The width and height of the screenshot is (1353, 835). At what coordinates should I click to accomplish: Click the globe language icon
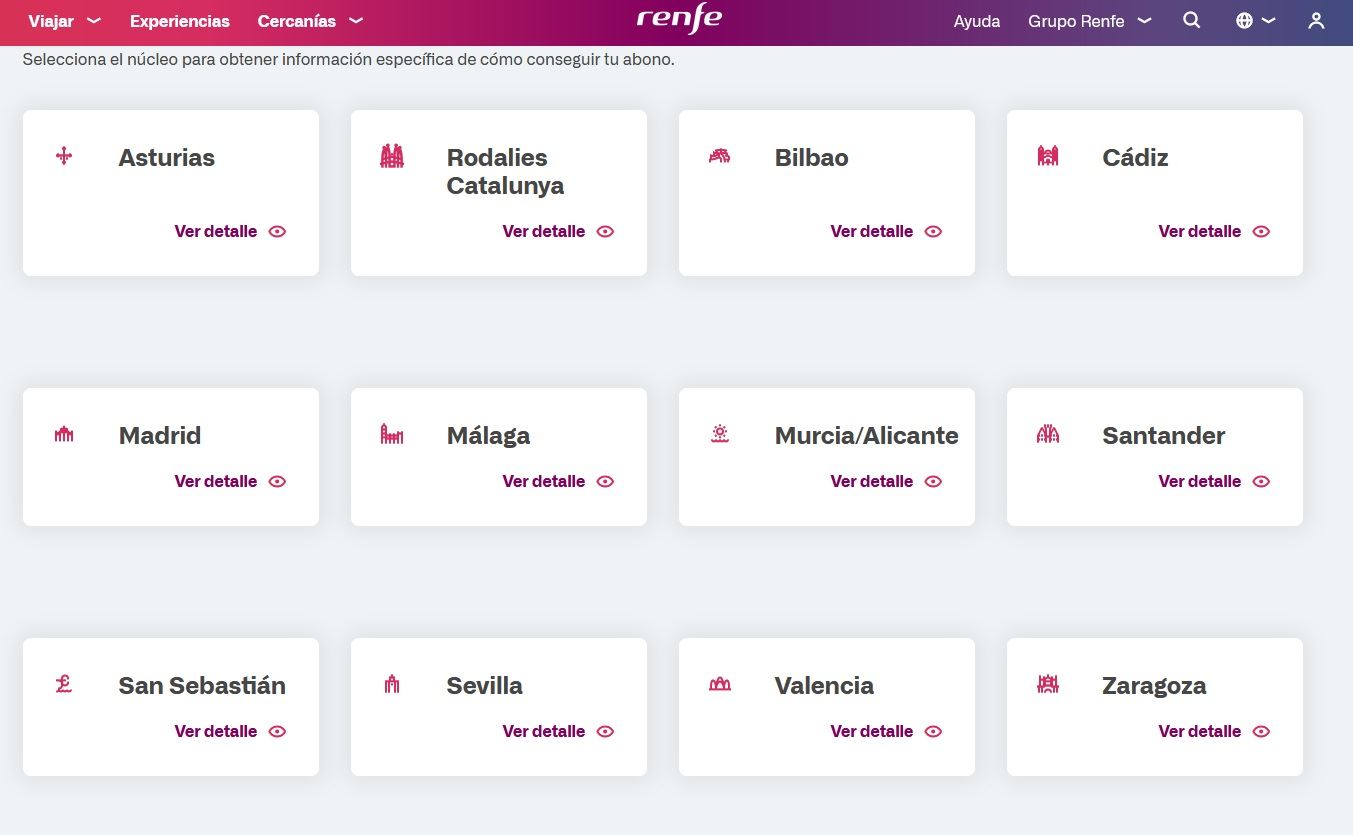point(1245,20)
